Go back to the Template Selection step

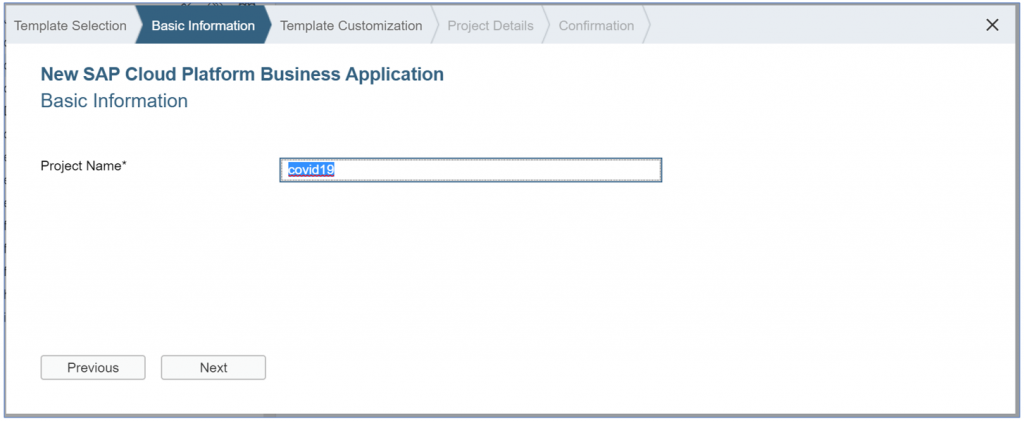coord(71,25)
